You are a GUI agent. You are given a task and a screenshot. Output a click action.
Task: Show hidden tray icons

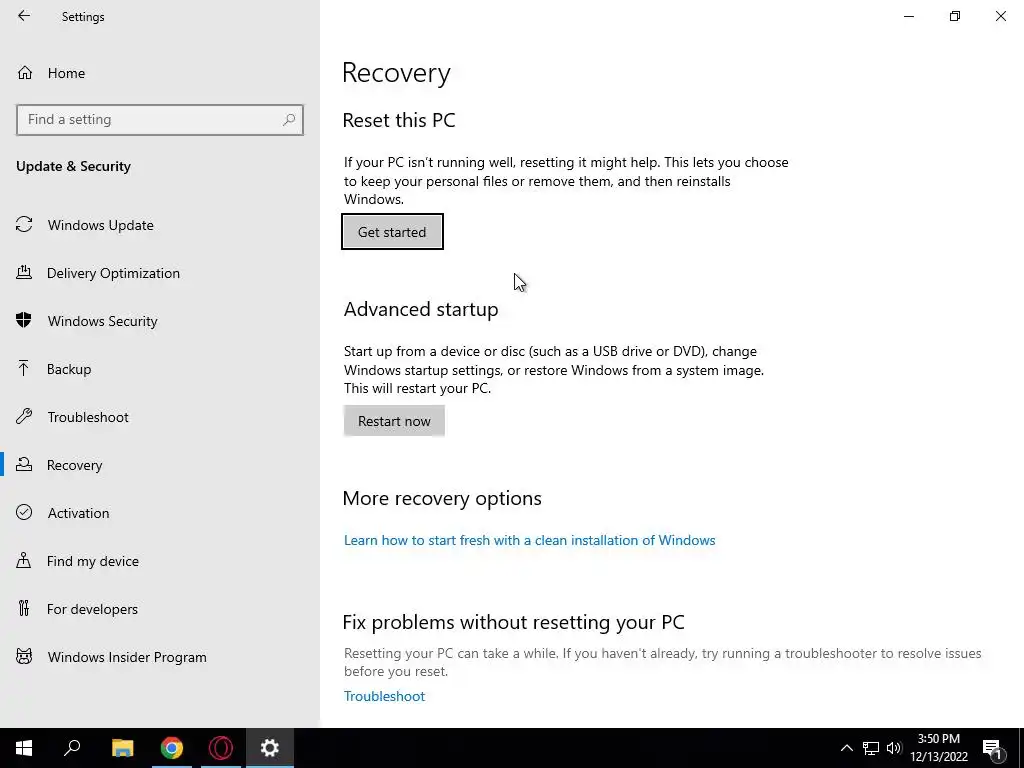[x=846, y=748]
